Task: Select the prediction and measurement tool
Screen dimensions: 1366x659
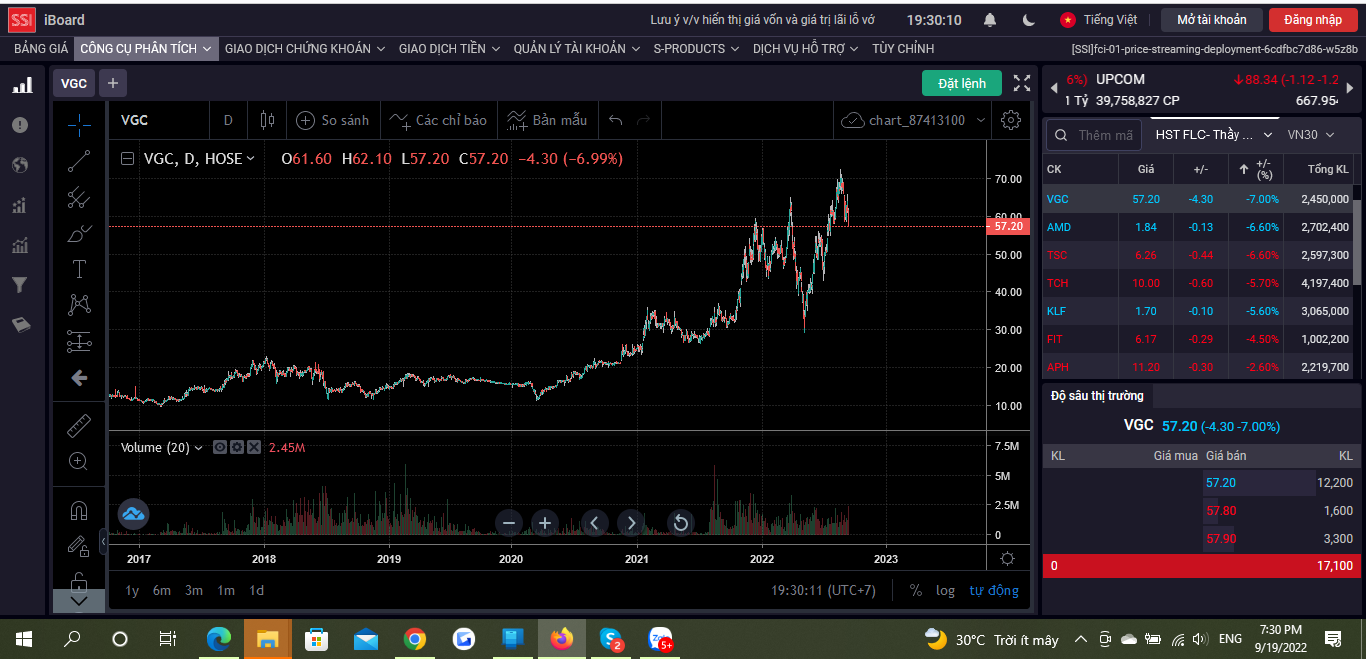Action: [79, 342]
